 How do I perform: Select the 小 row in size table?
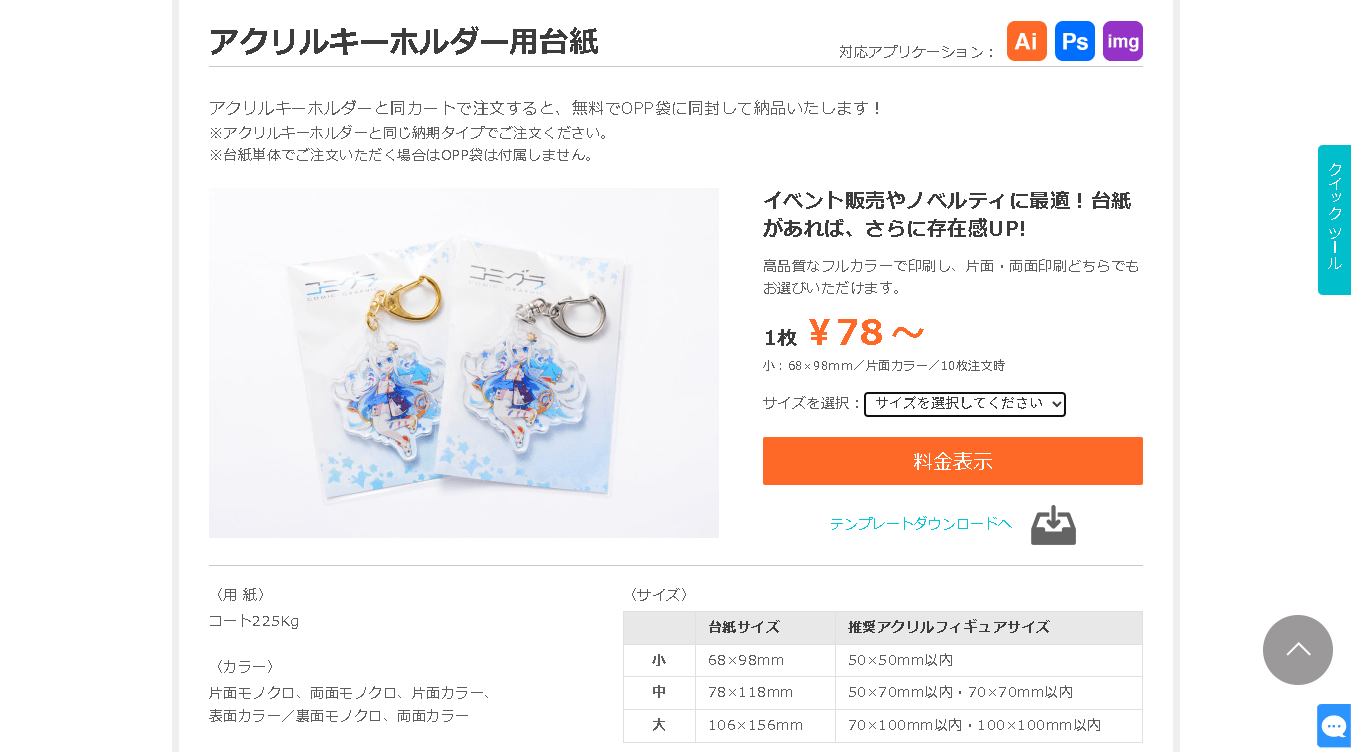click(883, 660)
